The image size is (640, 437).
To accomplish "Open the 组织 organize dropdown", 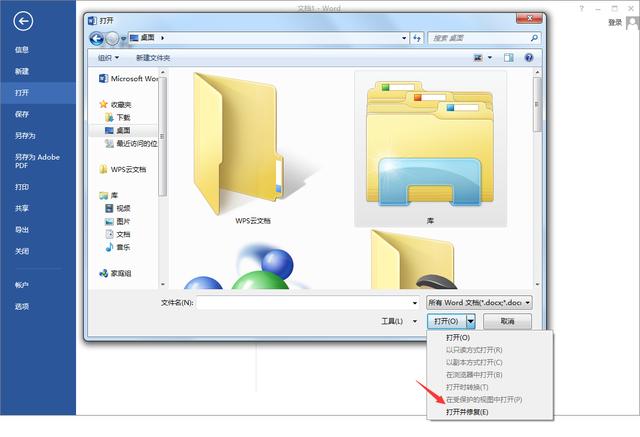I will point(108,58).
